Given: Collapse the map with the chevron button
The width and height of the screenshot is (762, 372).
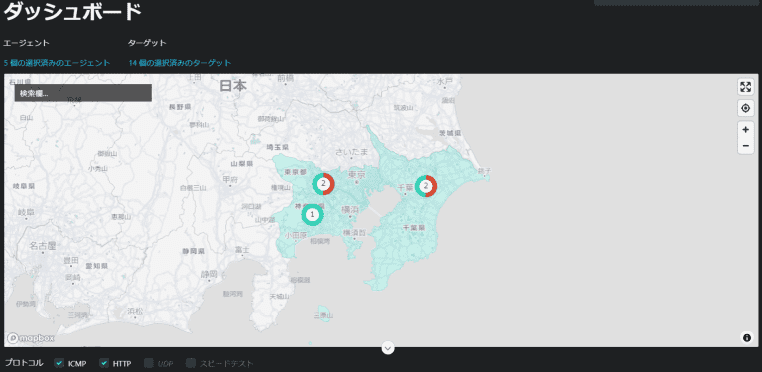Looking at the screenshot, I should click(x=388, y=348).
